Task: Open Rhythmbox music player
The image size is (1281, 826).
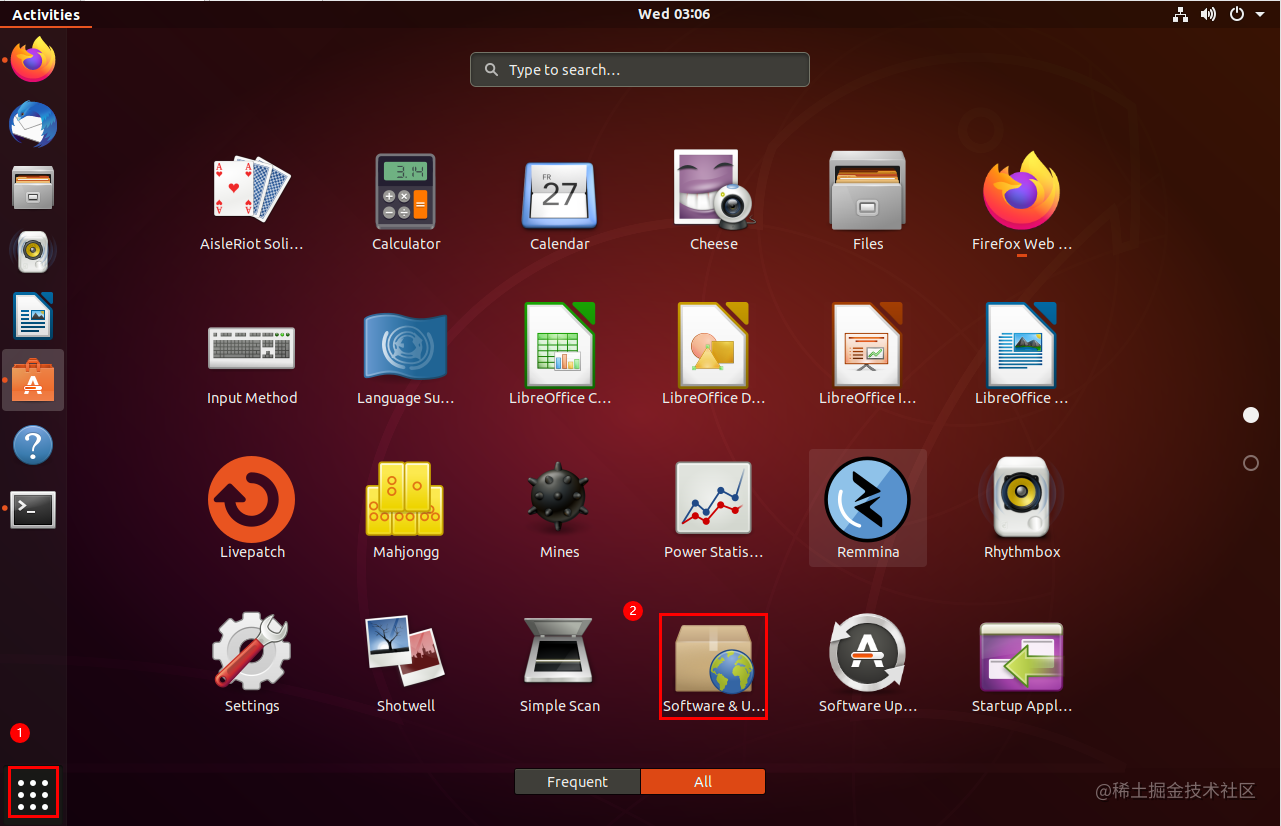Action: pos(1021,498)
